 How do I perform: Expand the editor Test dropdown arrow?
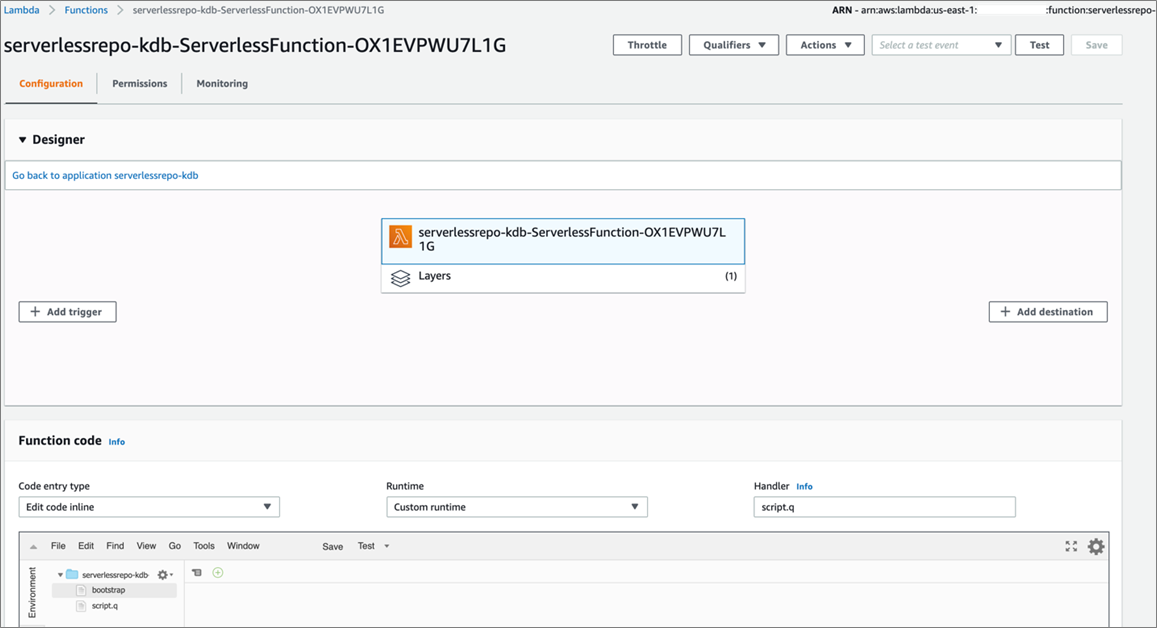coord(387,546)
